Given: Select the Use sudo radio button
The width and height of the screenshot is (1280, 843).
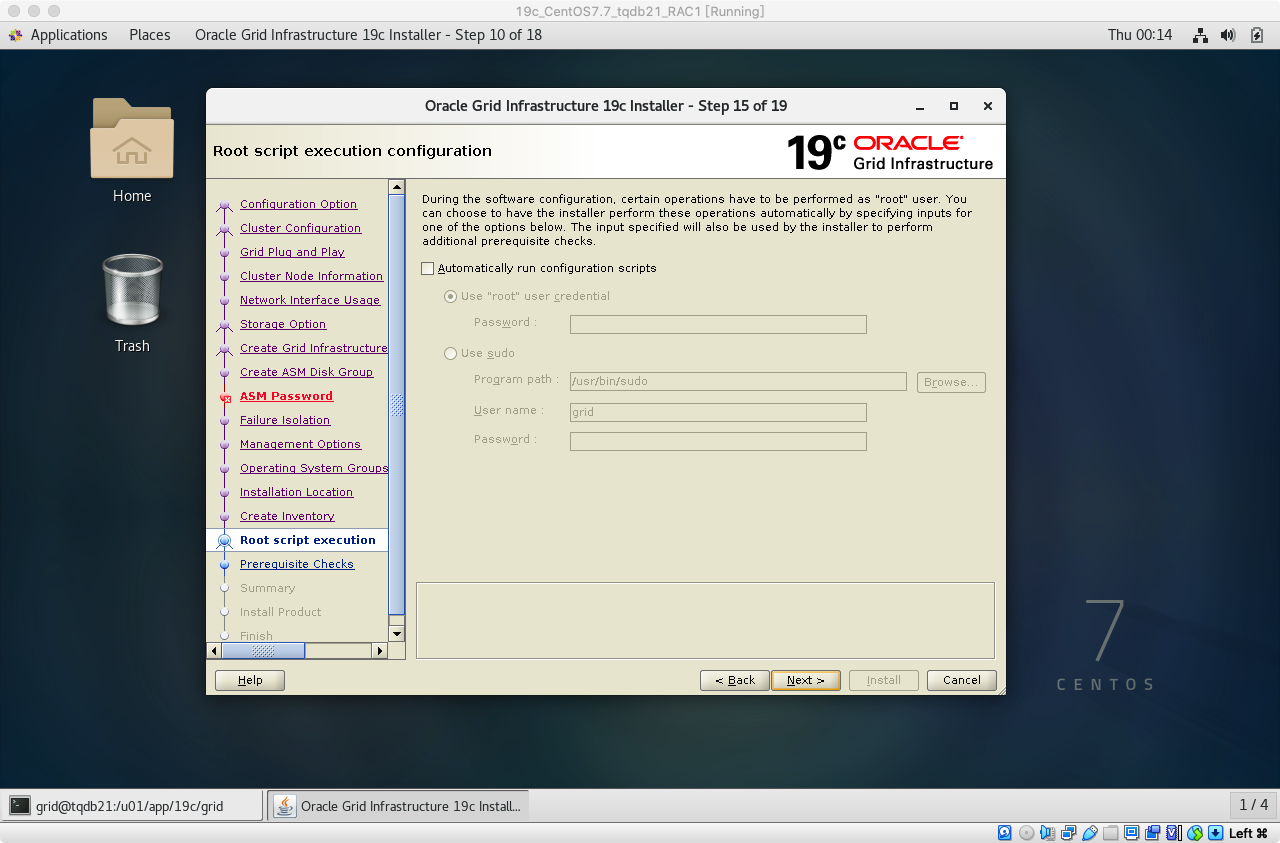Looking at the screenshot, I should (x=450, y=354).
